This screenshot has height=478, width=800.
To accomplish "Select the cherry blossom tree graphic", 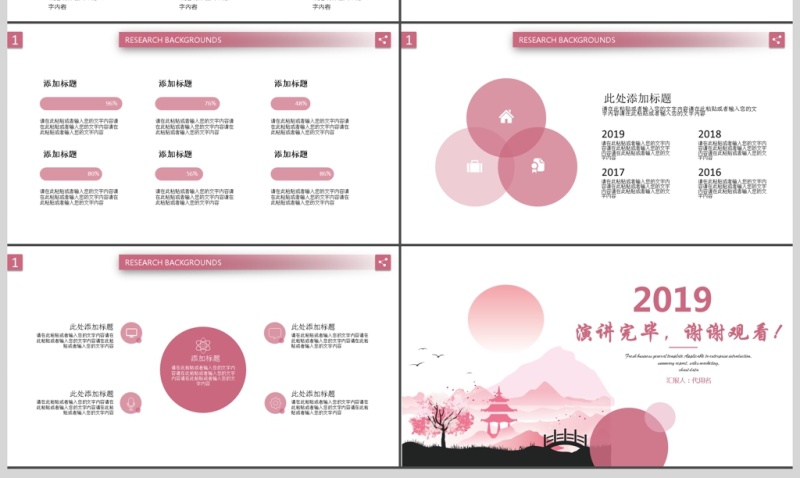I will click(441, 419).
